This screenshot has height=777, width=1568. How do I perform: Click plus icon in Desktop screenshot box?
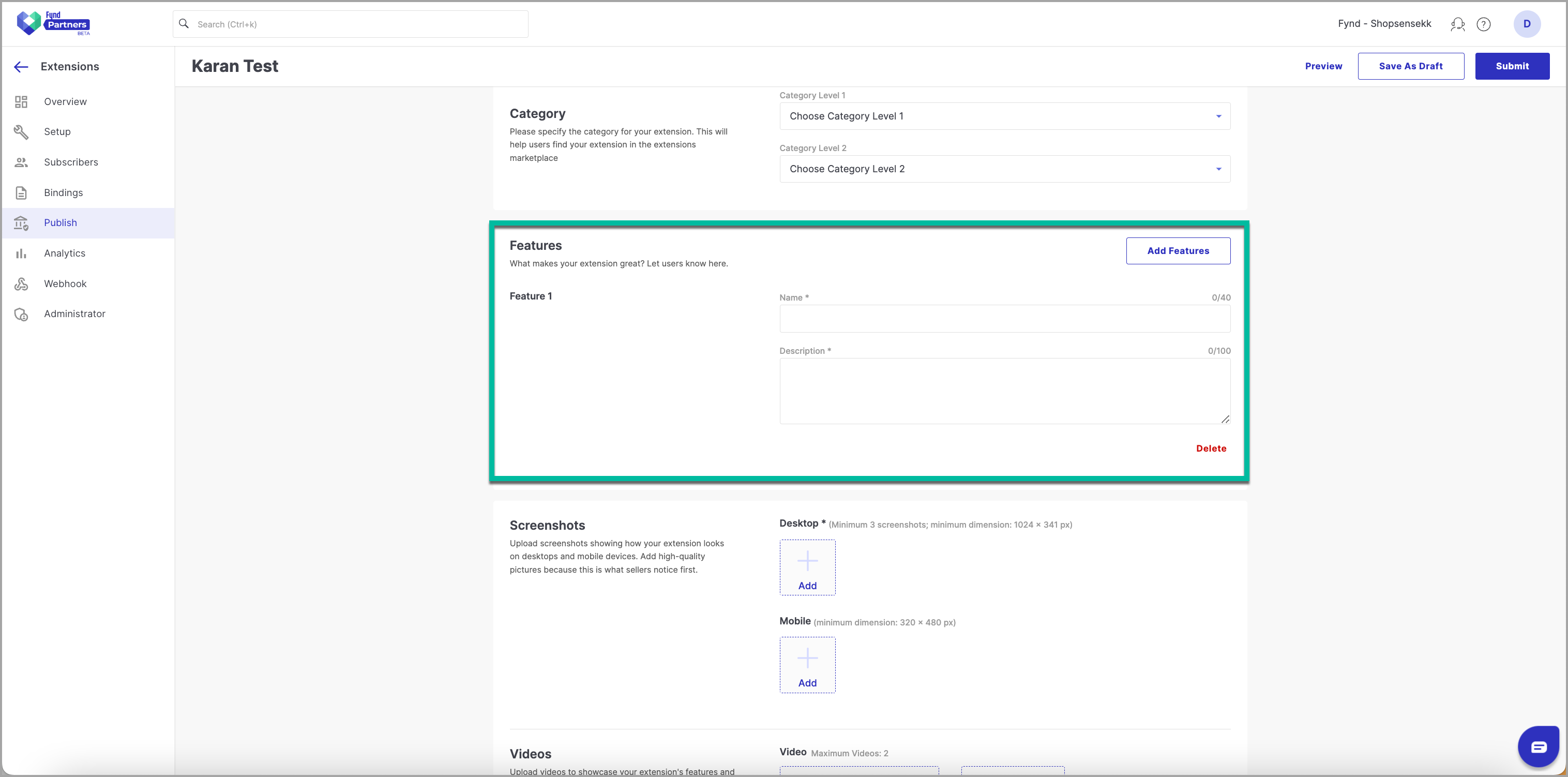click(807, 560)
